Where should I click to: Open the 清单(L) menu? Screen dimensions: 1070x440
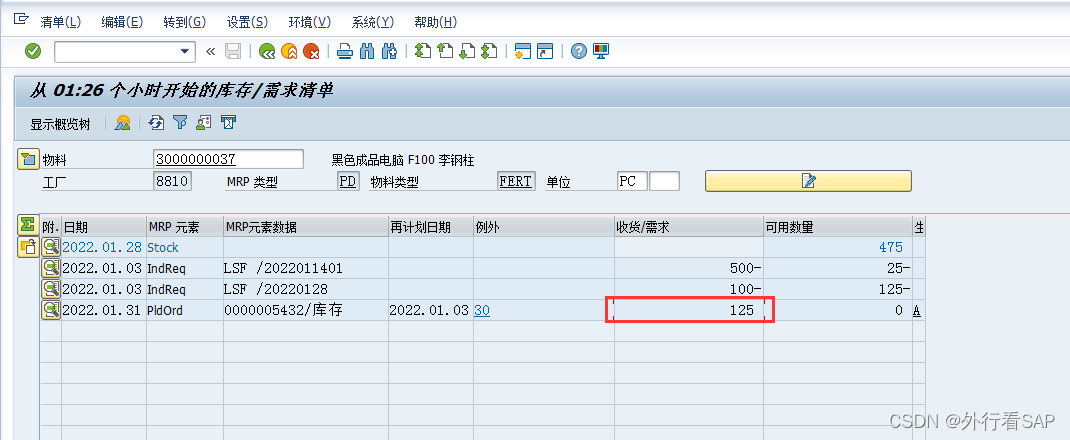point(61,22)
